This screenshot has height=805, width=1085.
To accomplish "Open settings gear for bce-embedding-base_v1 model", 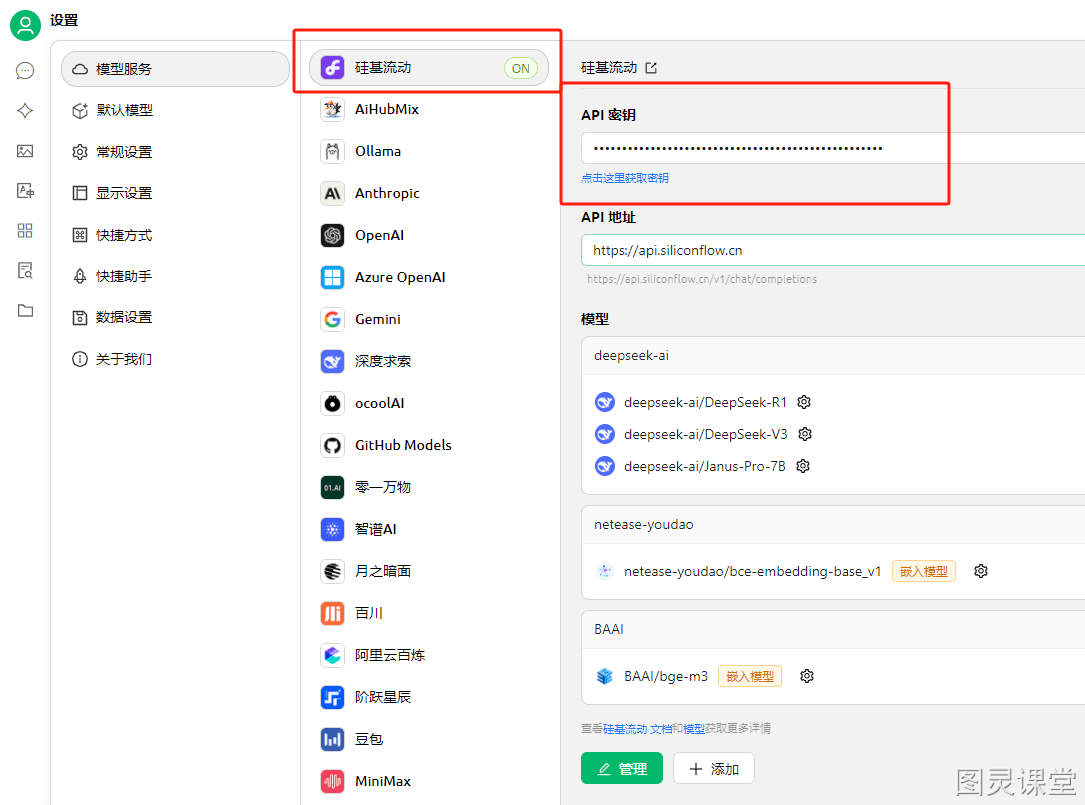I will pos(981,571).
